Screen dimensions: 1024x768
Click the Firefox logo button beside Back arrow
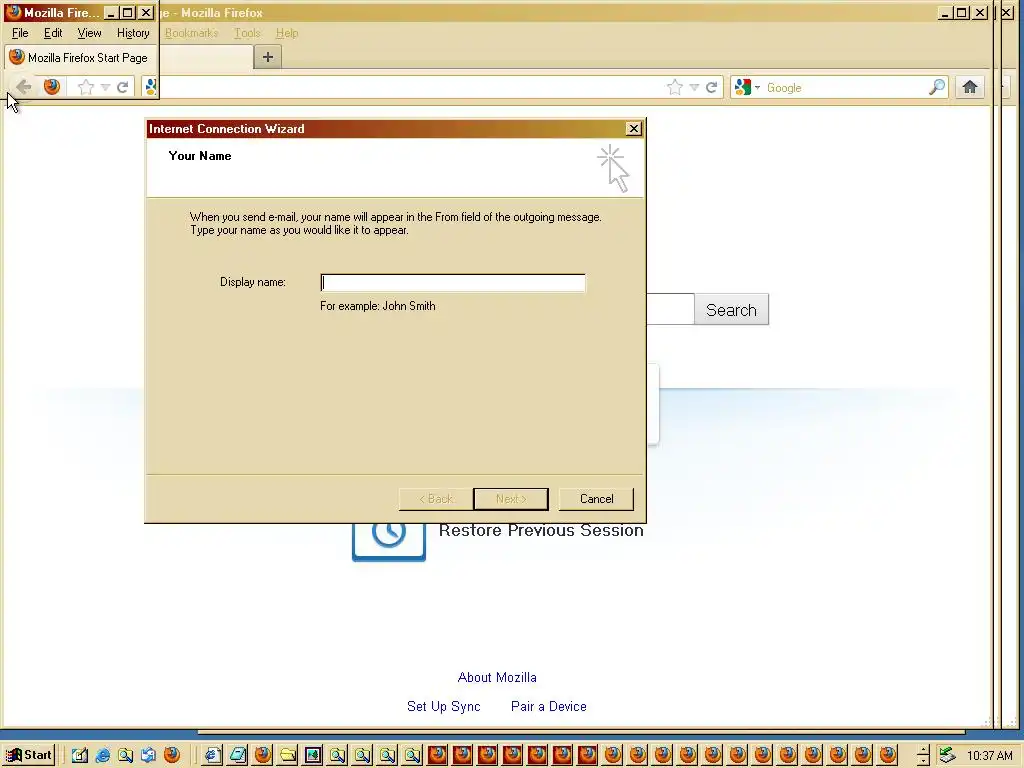click(x=52, y=87)
